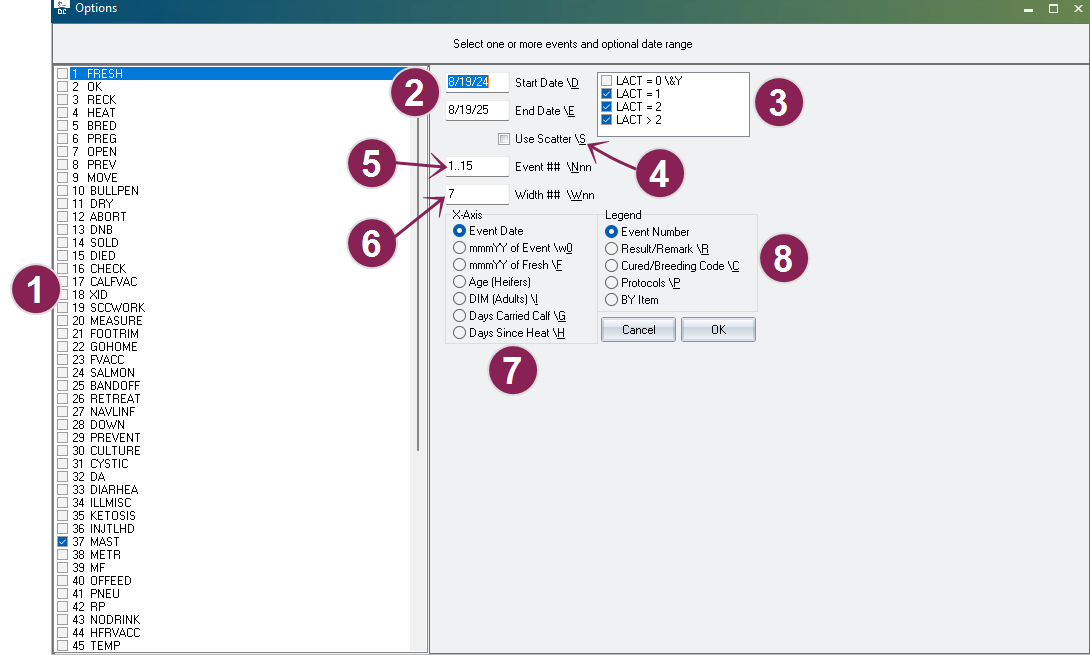Click the Start Date field
Screen dimensions: 1090x655
477,82
